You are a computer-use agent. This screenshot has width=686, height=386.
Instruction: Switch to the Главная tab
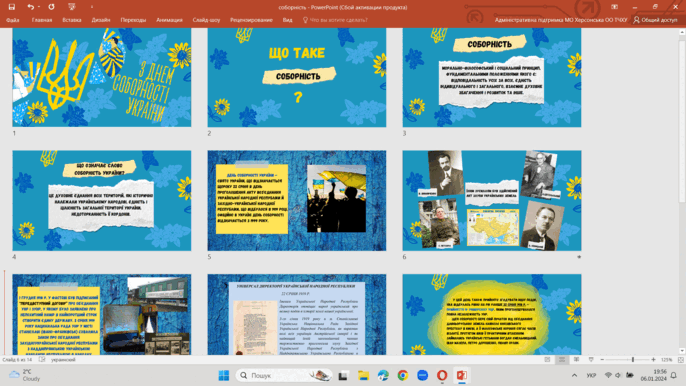pyautogui.click(x=42, y=20)
